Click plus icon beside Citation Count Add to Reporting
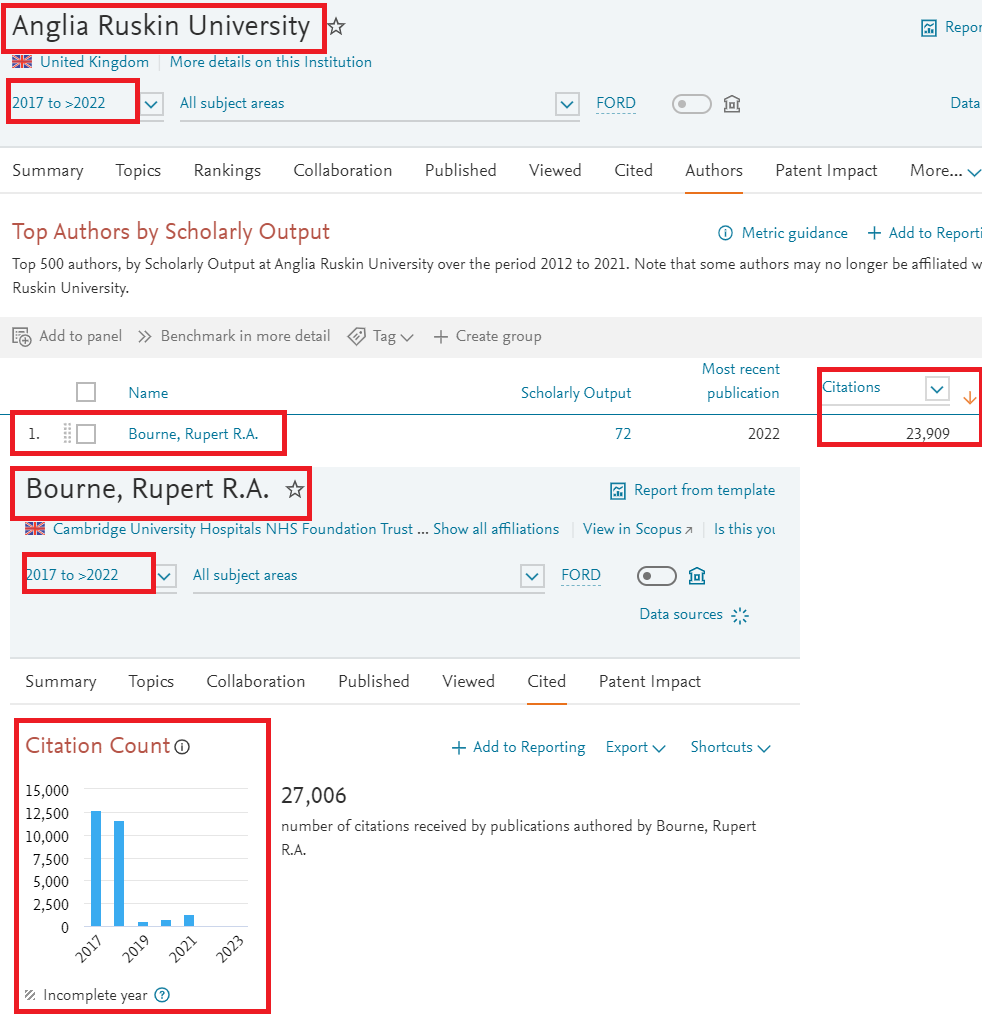Viewport: 982px width, 1024px height. 459,748
